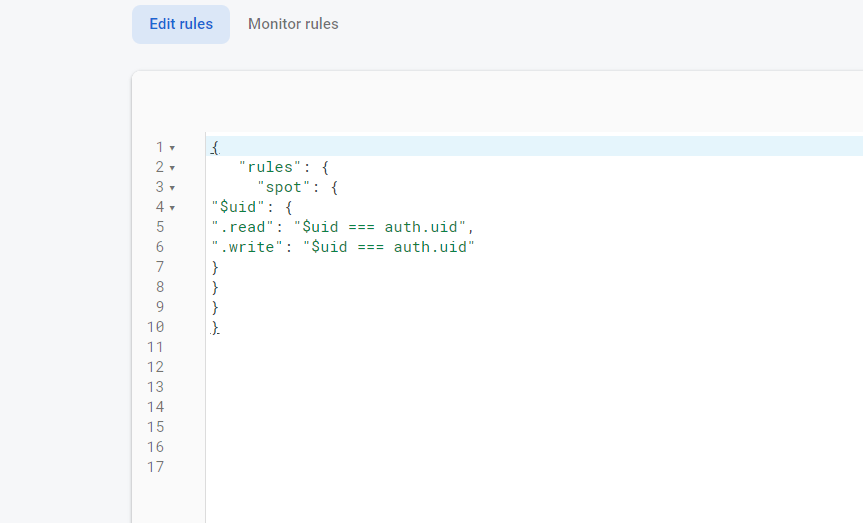863x523 pixels.
Task: Click line number 5 in the gutter
Action: 159,227
